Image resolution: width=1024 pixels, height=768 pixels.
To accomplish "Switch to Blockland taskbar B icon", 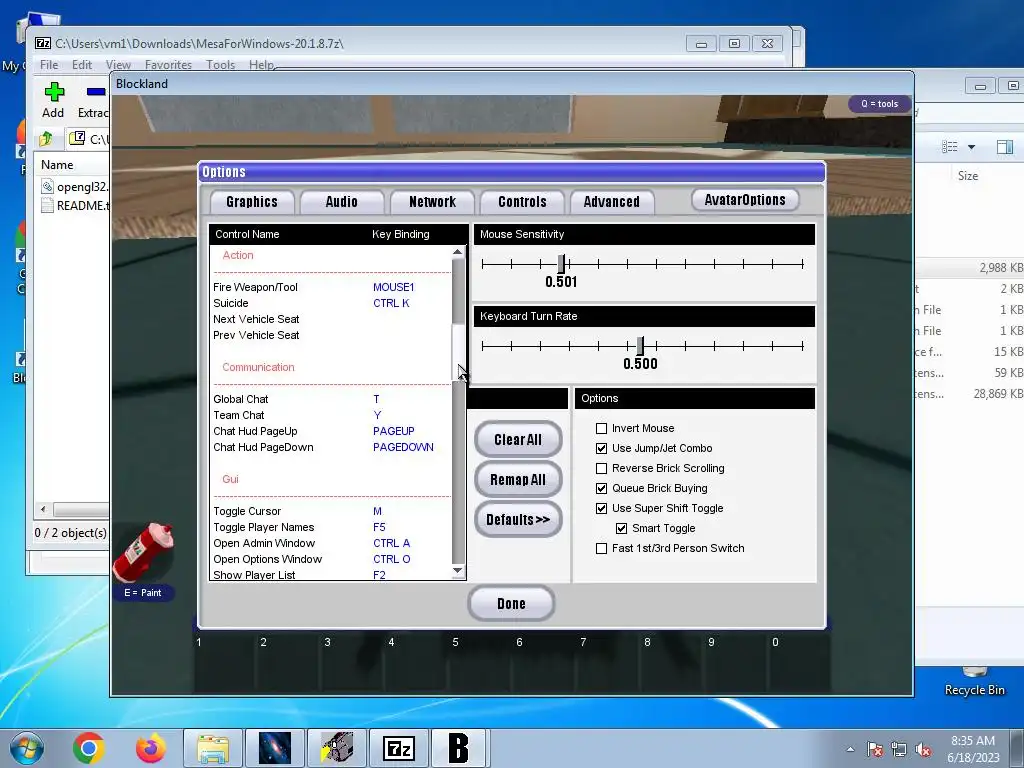I will click(458, 748).
